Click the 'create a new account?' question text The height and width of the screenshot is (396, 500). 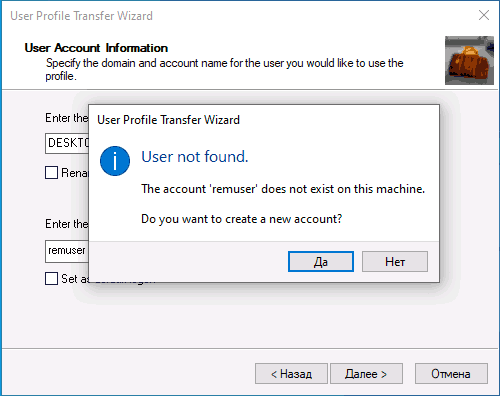click(242, 219)
